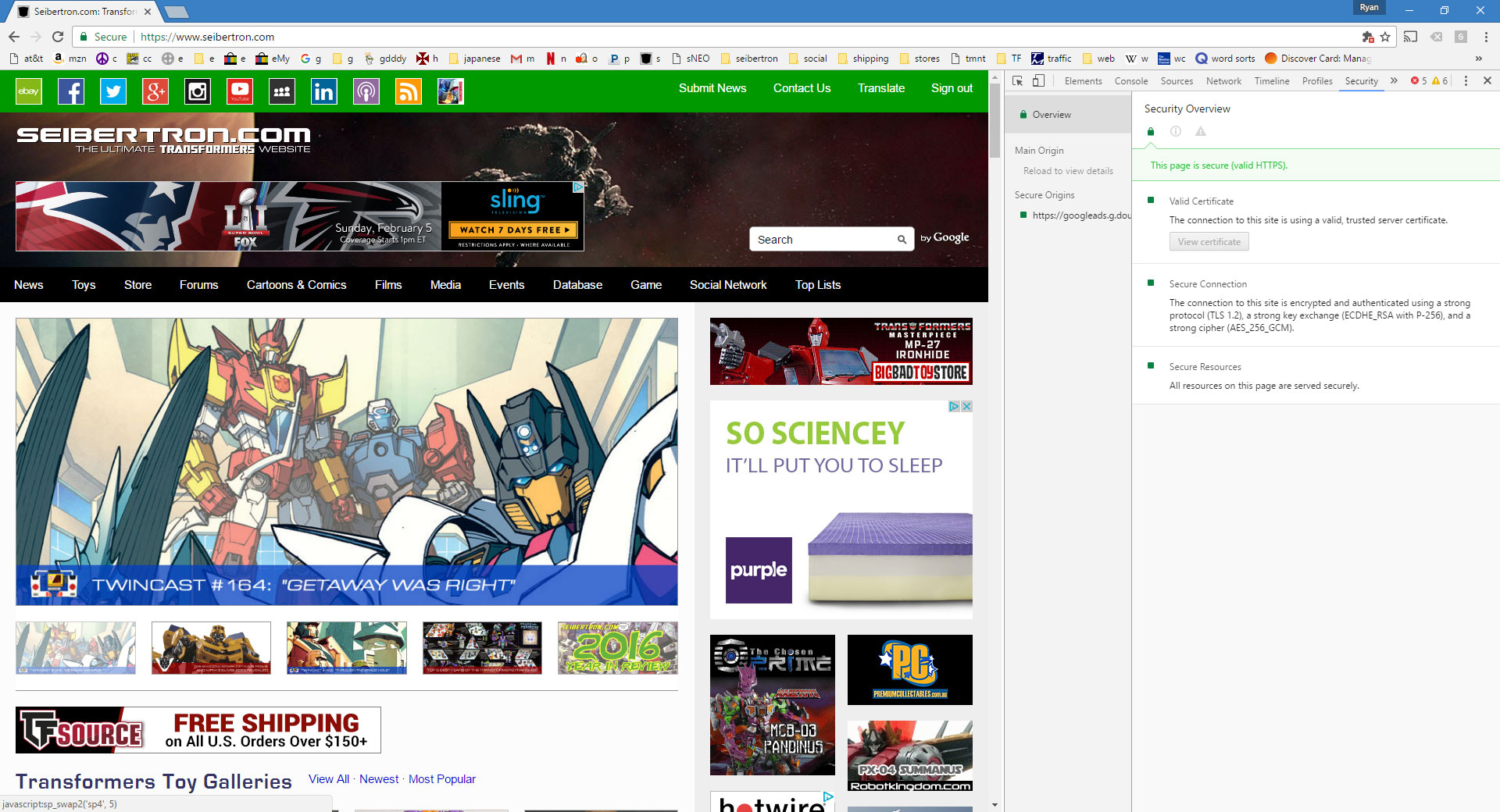Activate the DevTools inspect element picker

1017,81
